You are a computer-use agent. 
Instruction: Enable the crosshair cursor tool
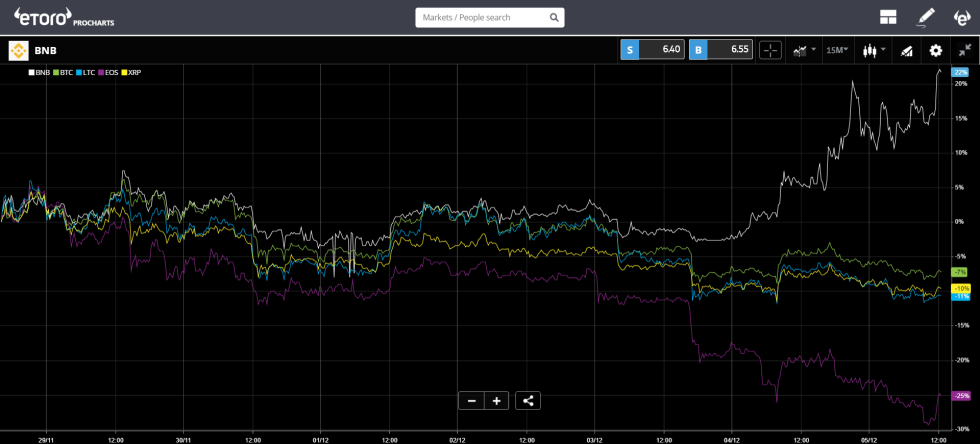point(770,50)
